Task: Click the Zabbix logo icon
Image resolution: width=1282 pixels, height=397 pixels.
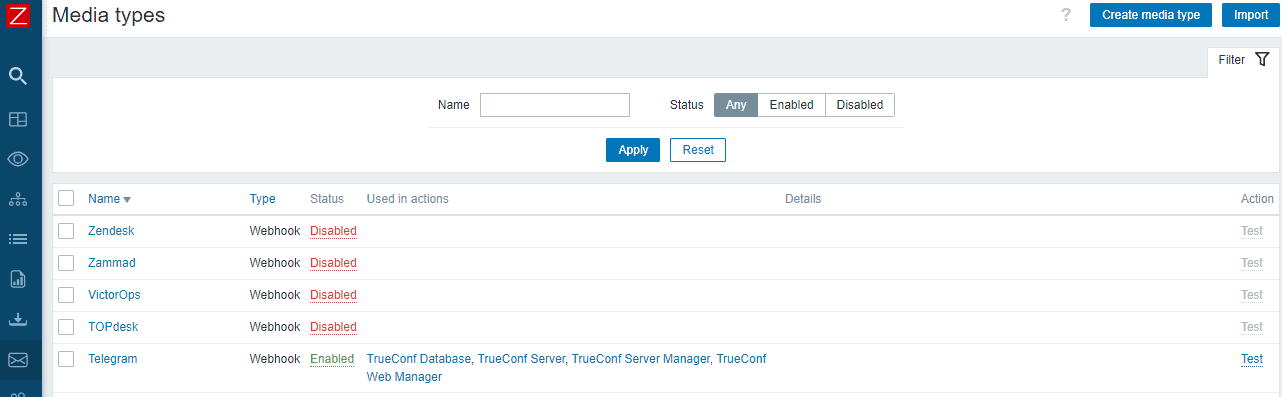Action: tap(18, 14)
